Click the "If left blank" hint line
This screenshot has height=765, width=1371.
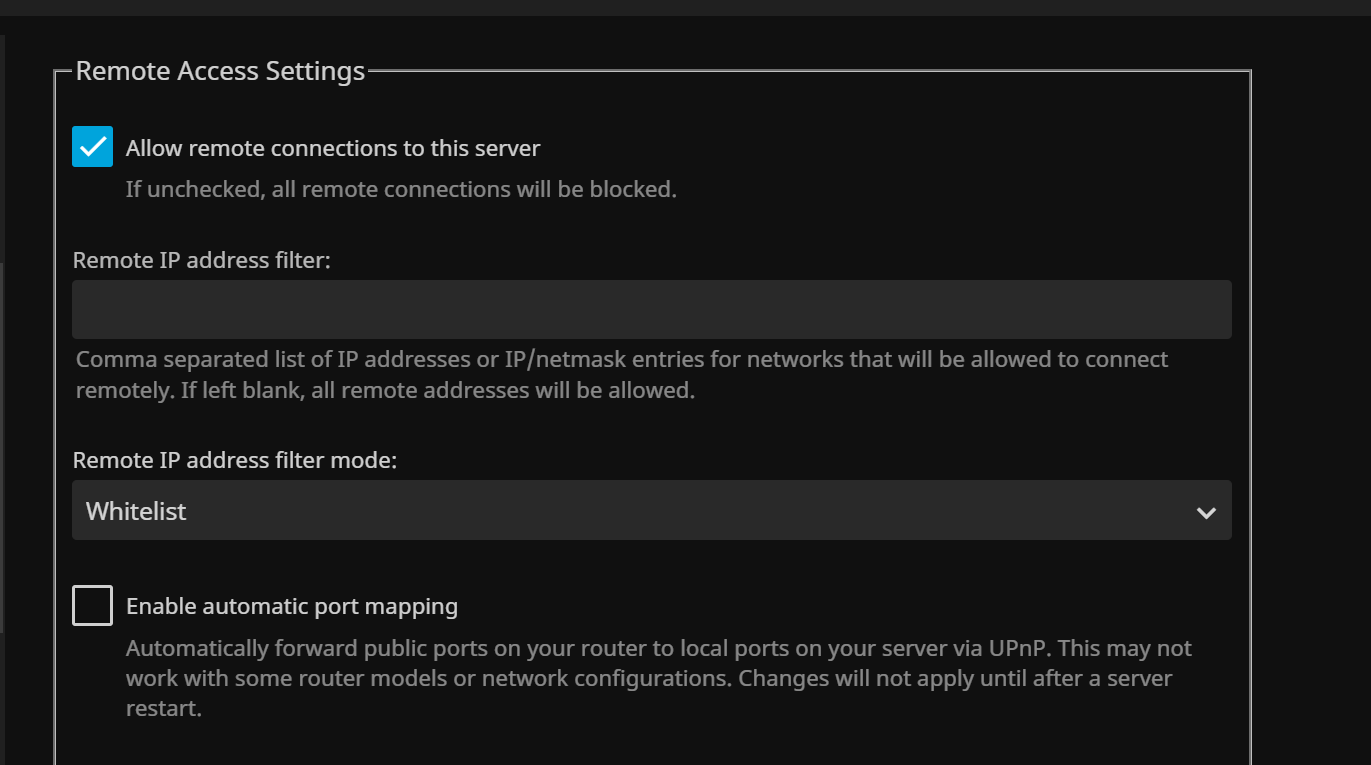(x=385, y=390)
